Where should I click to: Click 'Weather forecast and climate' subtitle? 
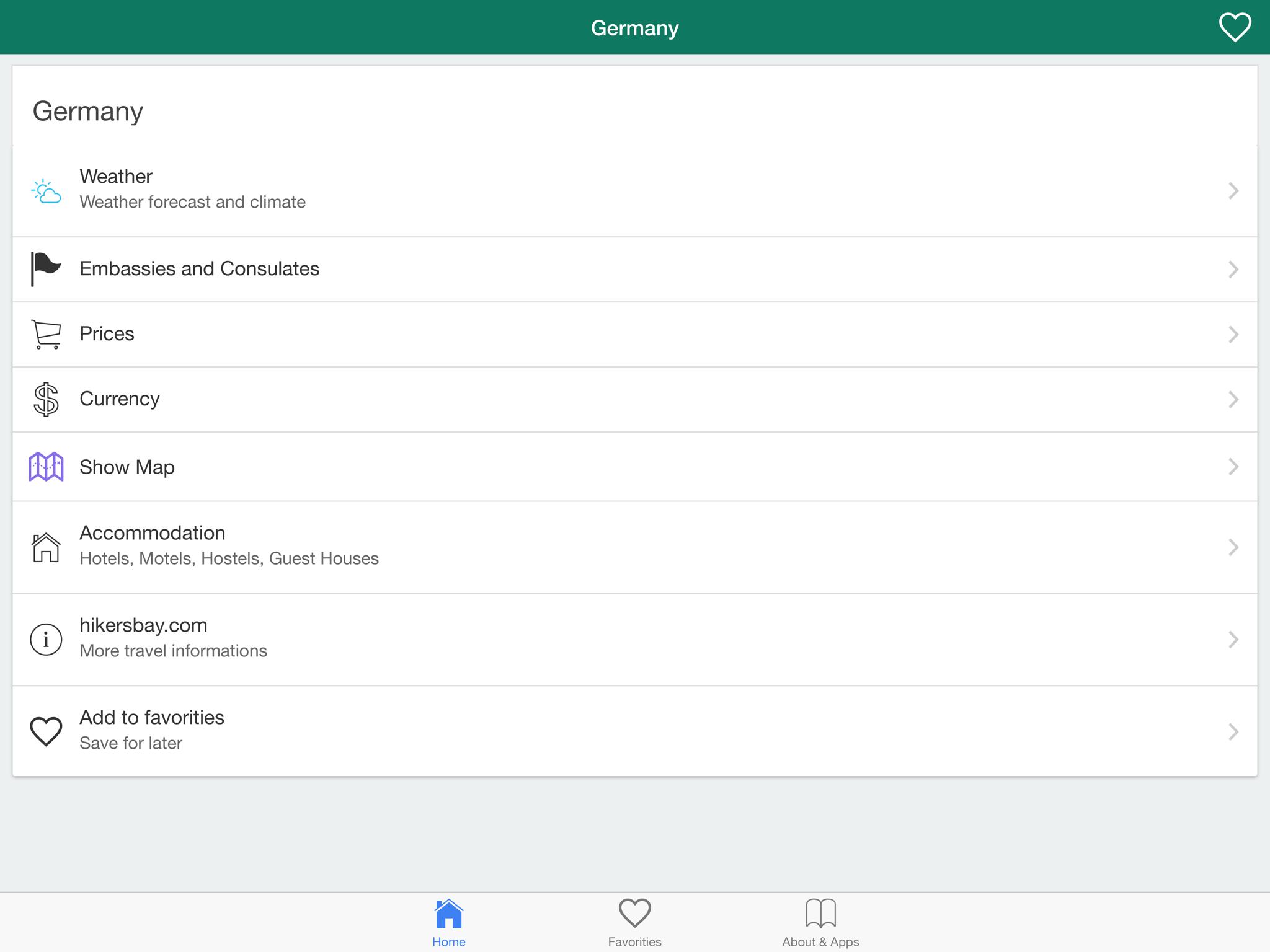coord(192,202)
